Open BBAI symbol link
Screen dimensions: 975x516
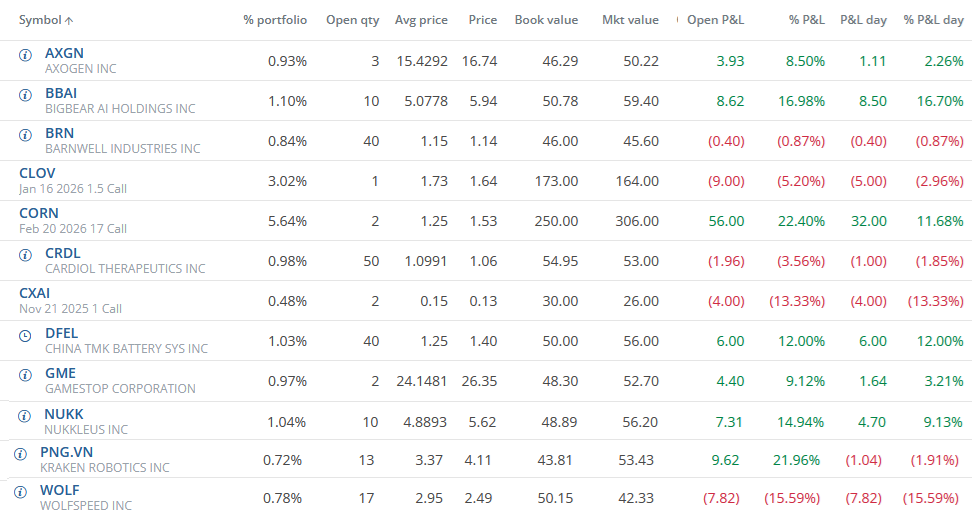click(x=61, y=93)
